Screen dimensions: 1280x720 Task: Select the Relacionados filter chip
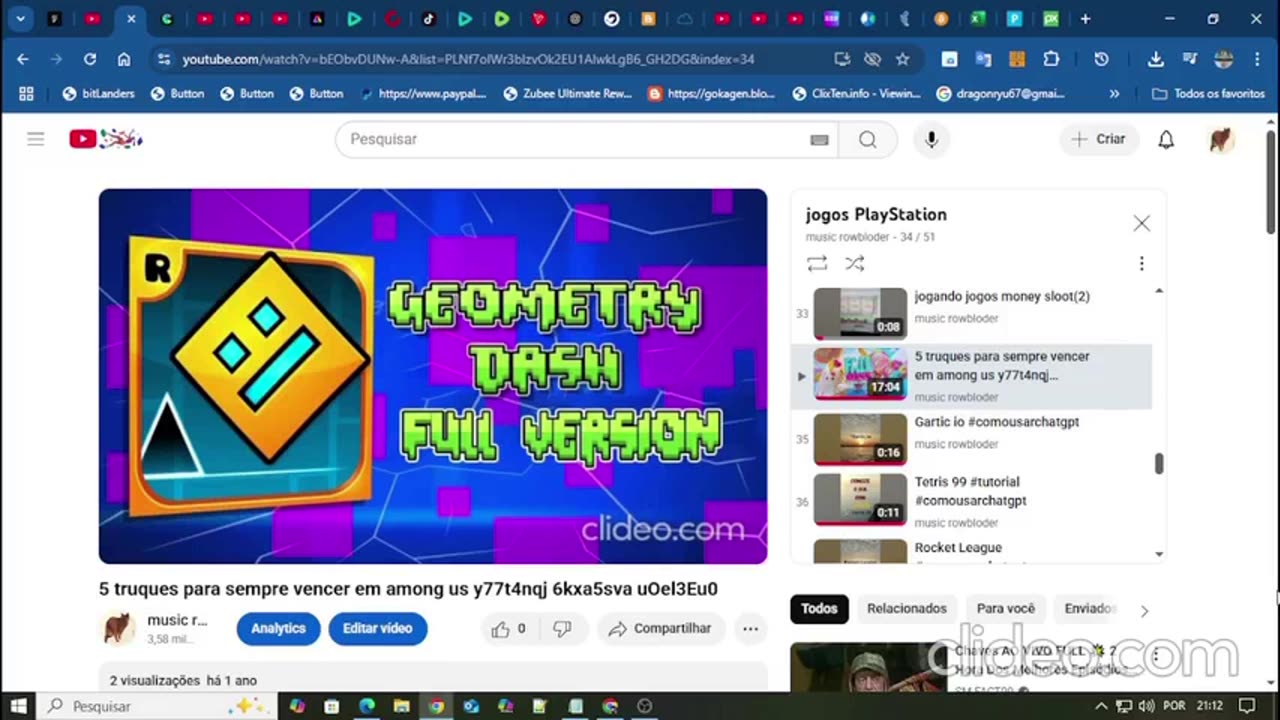point(906,608)
